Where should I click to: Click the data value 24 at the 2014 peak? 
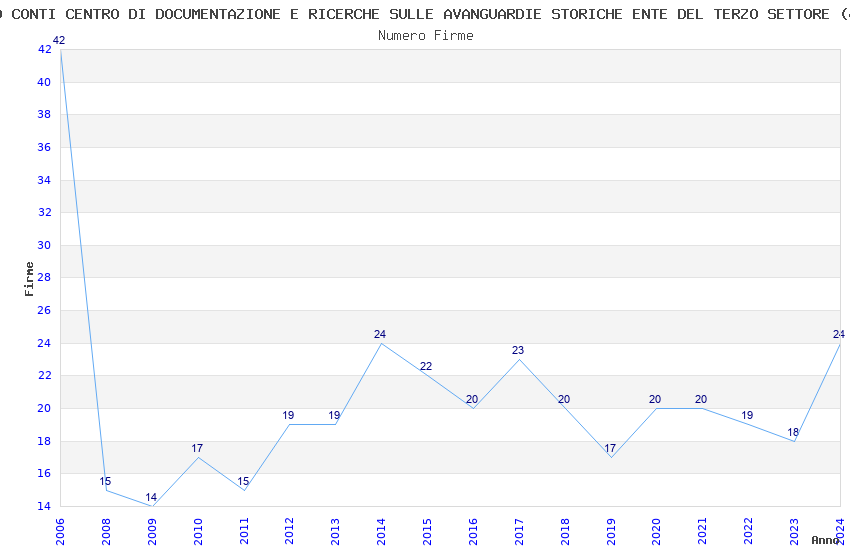380,334
